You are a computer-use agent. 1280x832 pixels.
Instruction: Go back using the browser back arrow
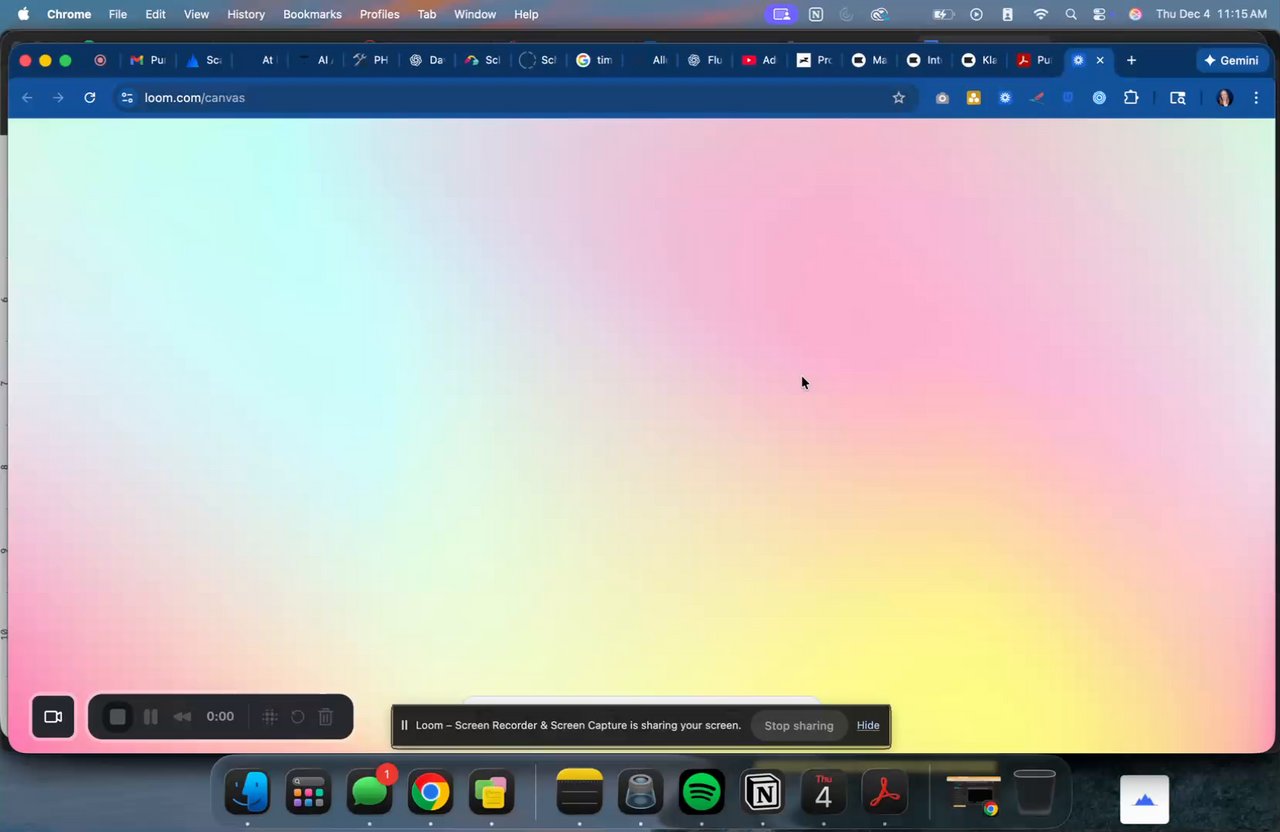point(27,97)
